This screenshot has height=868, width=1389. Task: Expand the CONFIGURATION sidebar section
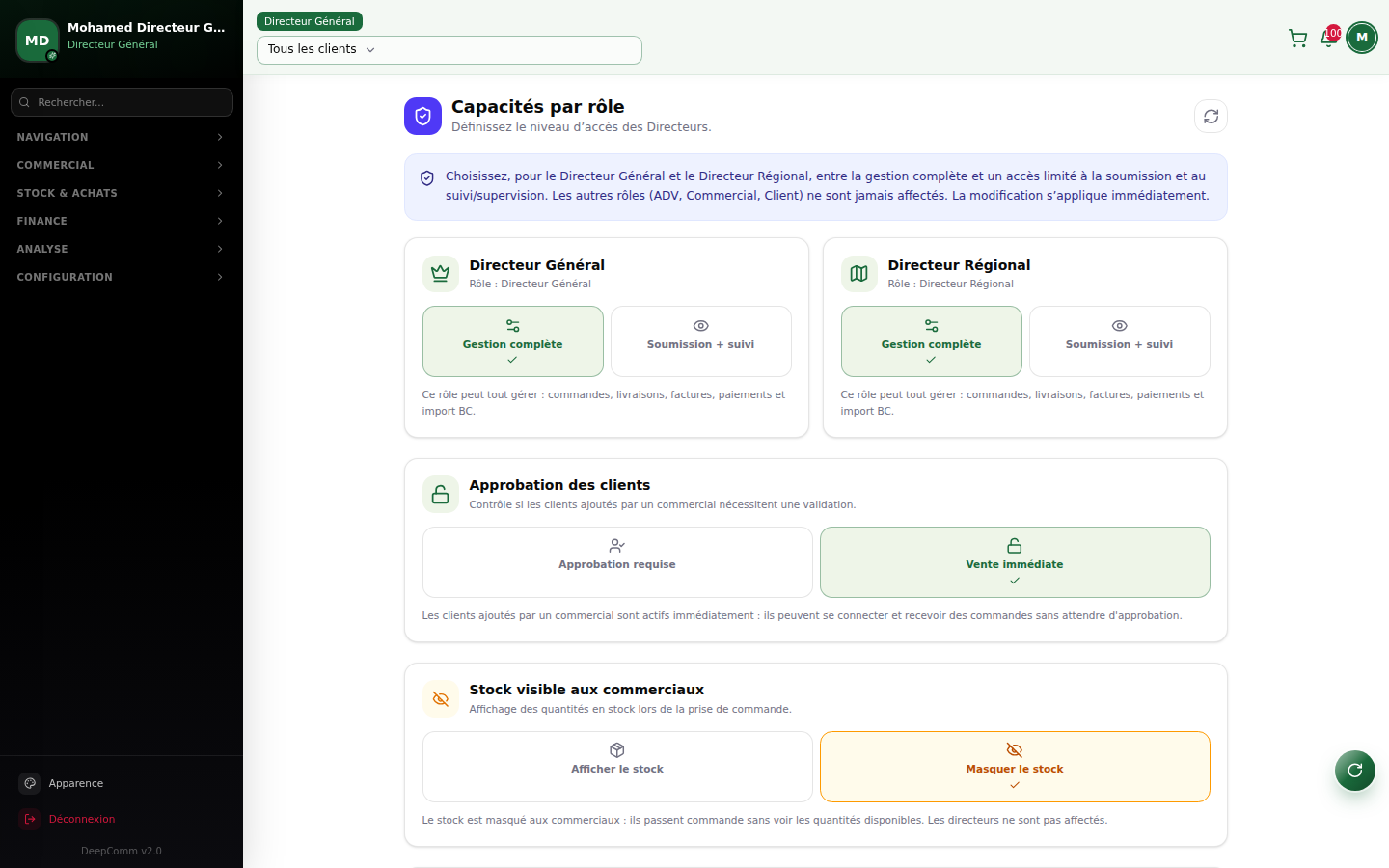tap(122, 277)
